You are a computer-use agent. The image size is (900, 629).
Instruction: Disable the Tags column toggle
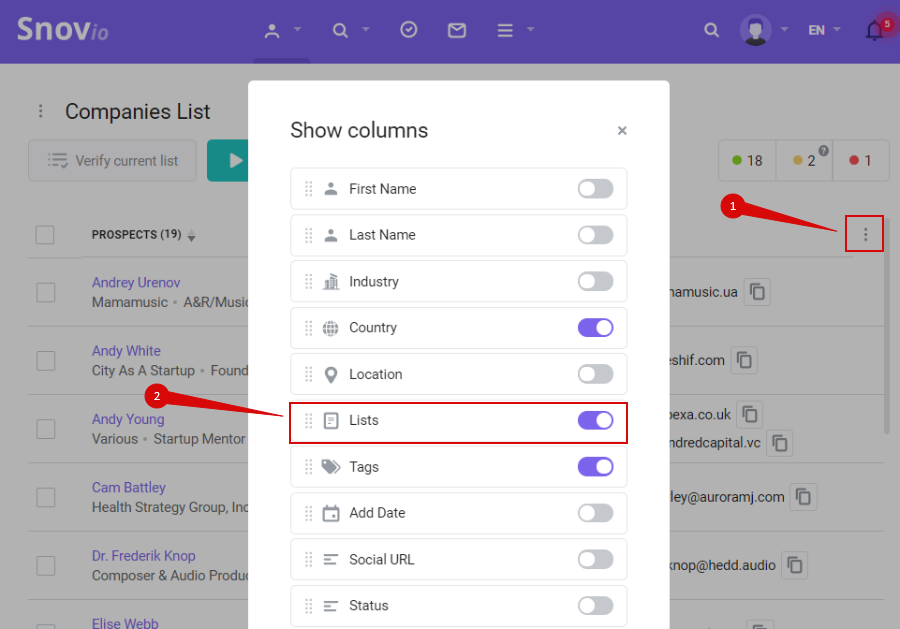(x=595, y=467)
